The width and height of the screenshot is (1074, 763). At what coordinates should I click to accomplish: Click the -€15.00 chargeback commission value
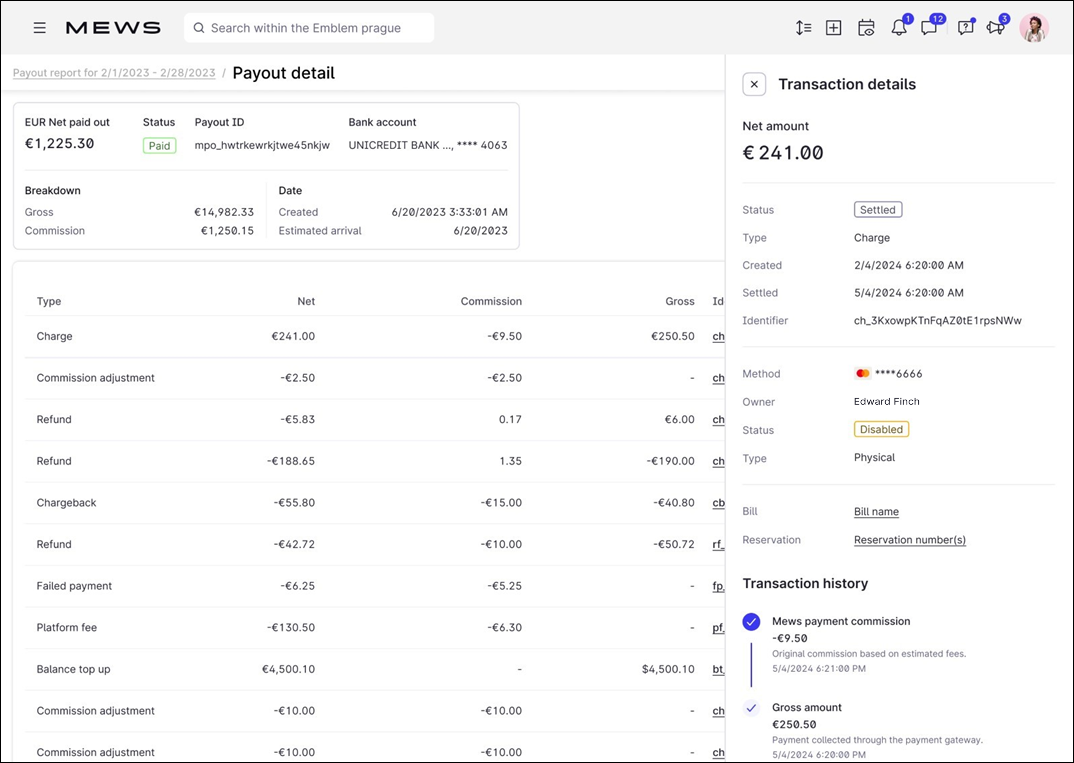(501, 503)
